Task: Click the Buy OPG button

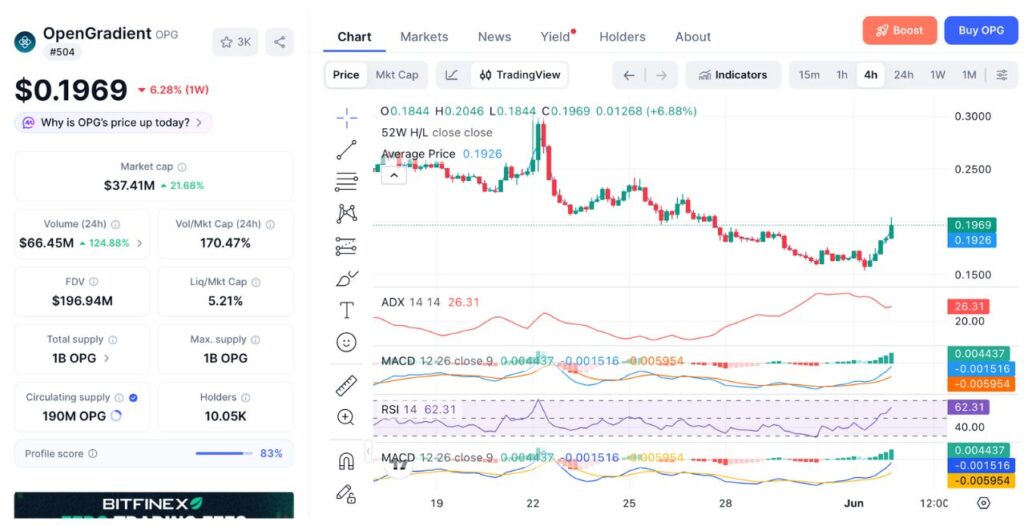Action: click(x=981, y=31)
